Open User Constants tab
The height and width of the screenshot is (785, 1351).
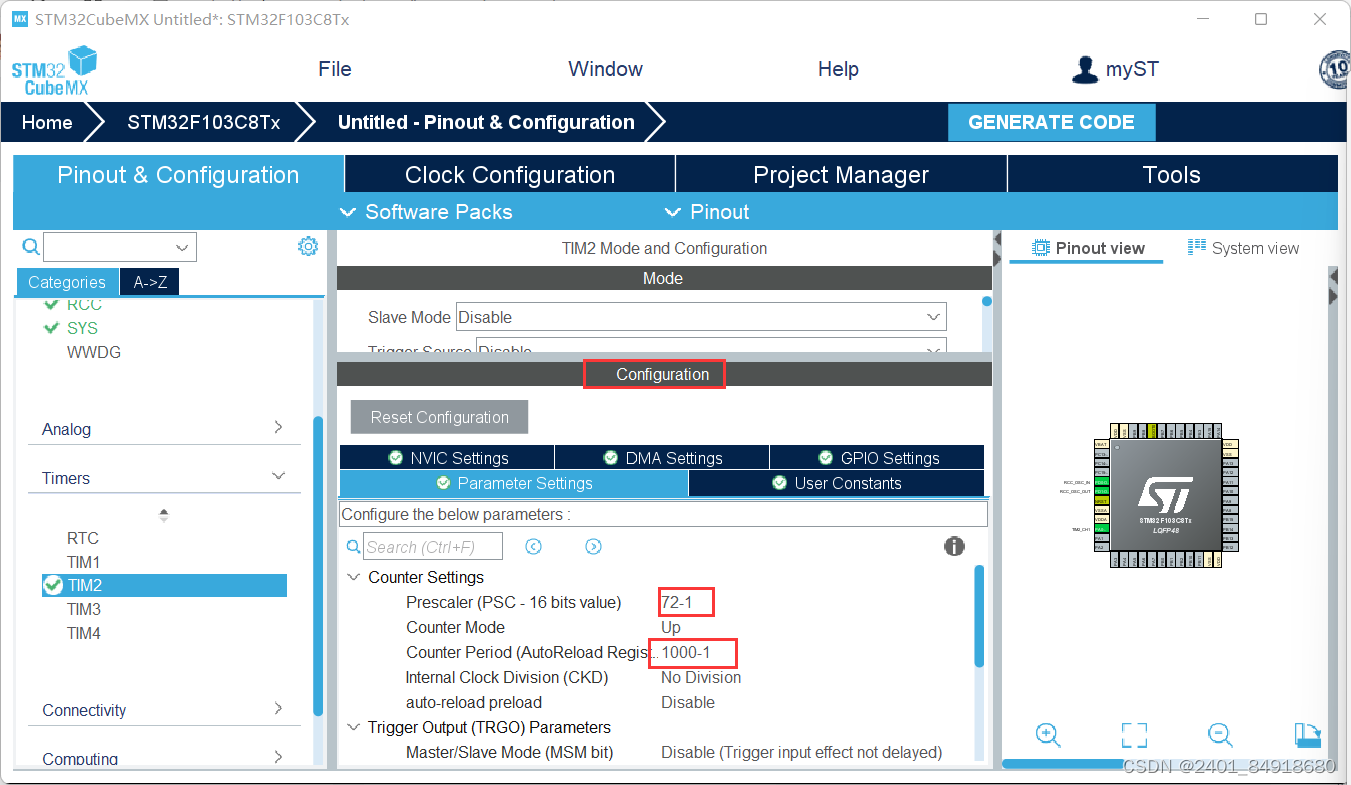836,483
